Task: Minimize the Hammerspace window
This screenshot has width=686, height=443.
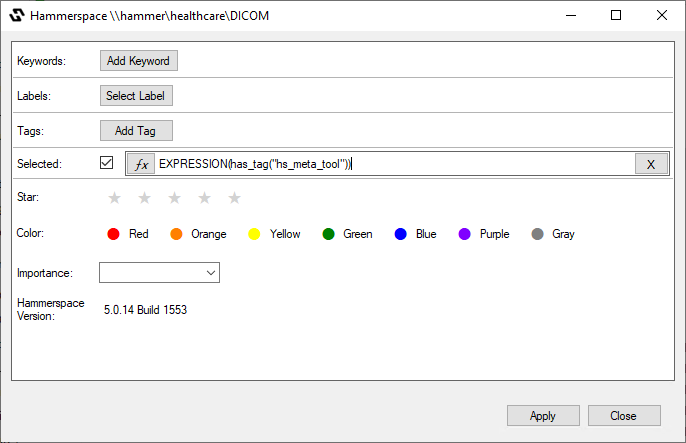Action: 571,15
